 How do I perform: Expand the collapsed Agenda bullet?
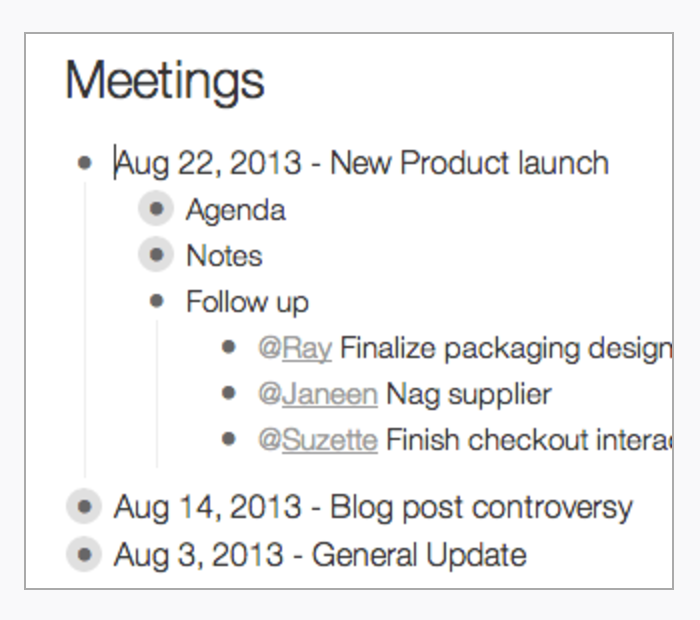point(156,208)
